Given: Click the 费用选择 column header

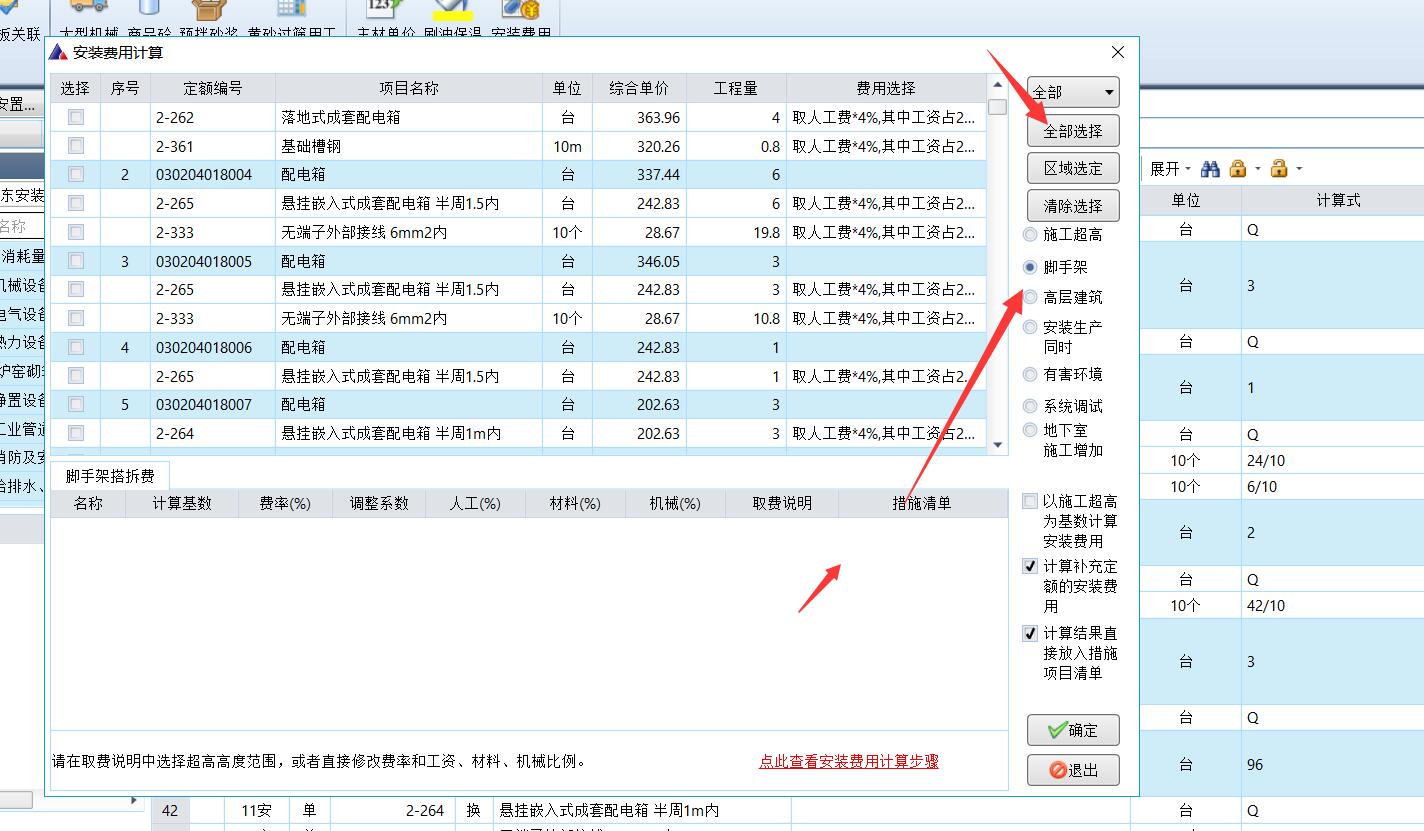Looking at the screenshot, I should coord(886,88).
